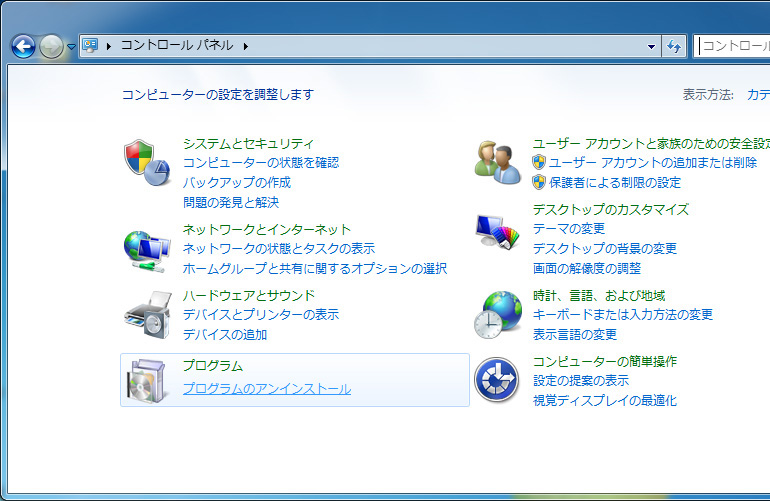Click the refresh button beside address bar

point(674,47)
